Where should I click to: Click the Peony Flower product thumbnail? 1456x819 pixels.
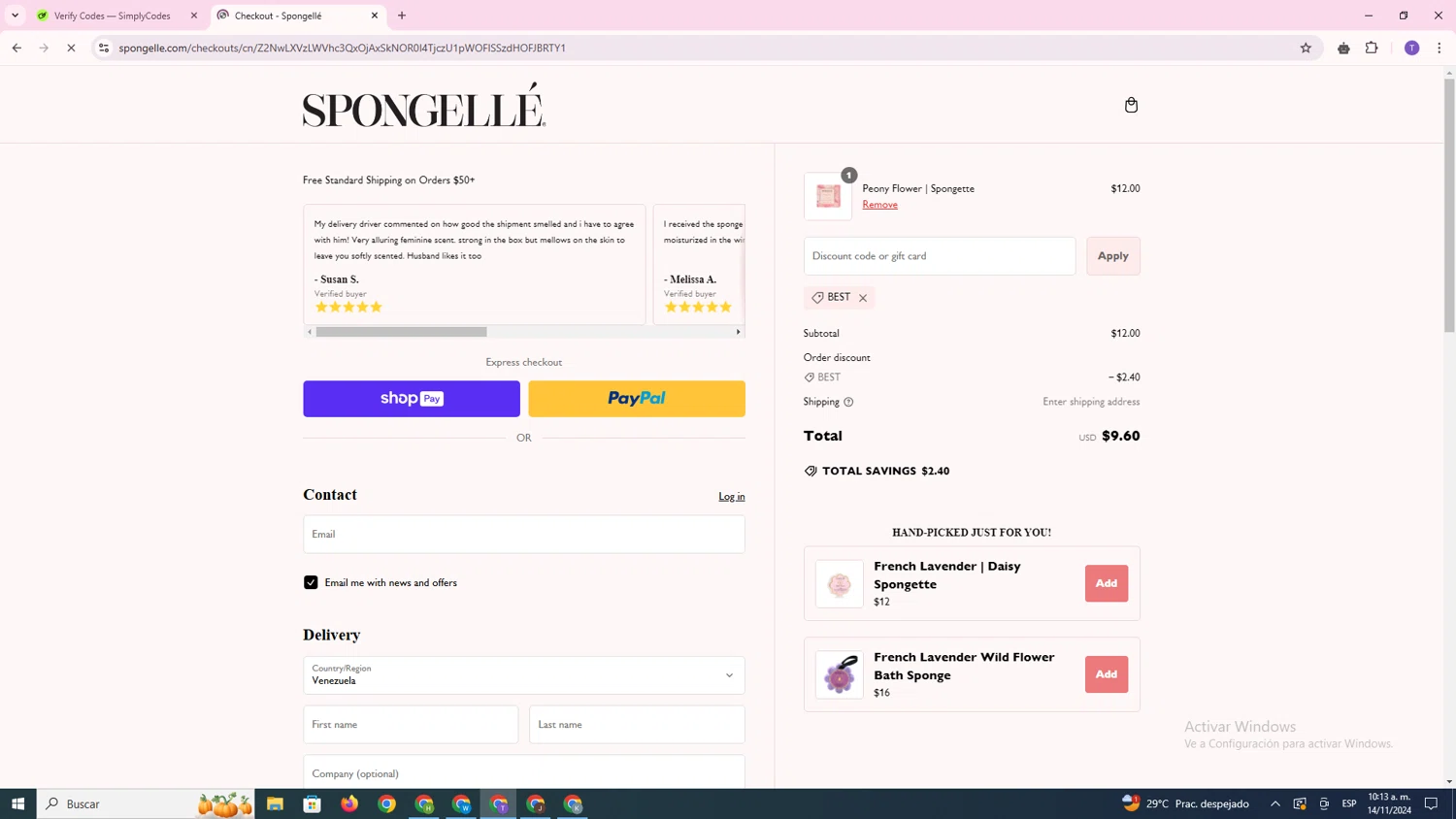click(828, 196)
